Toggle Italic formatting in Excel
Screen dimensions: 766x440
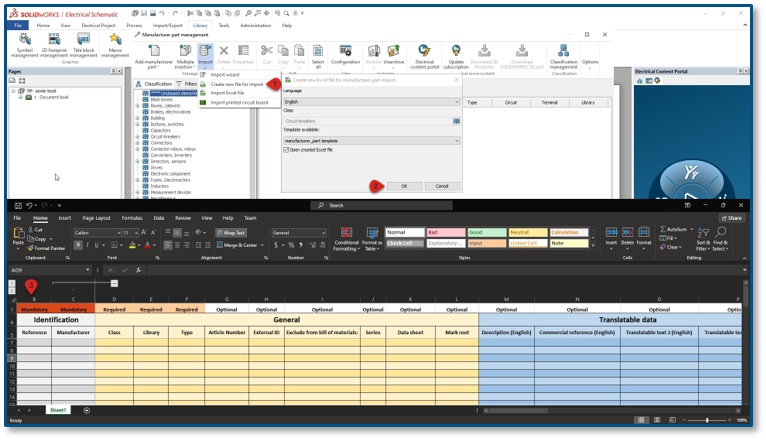(x=87, y=245)
